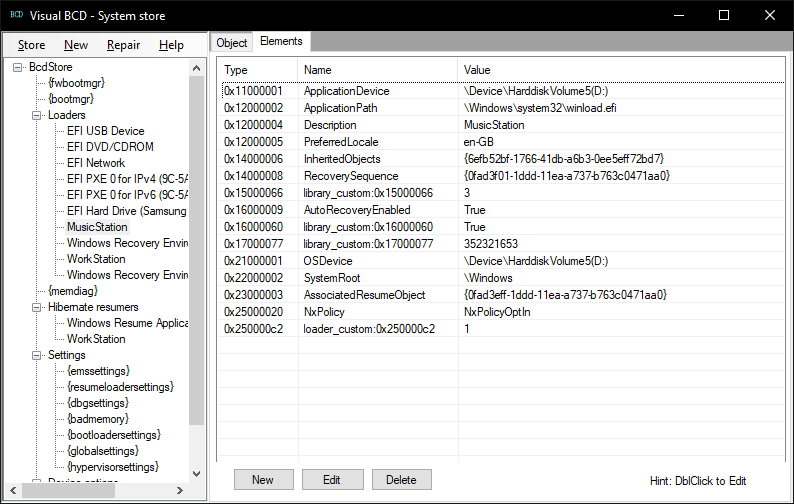Click the BCD app icon in title bar
The width and height of the screenshot is (794, 504).
pyautogui.click(x=16, y=15)
